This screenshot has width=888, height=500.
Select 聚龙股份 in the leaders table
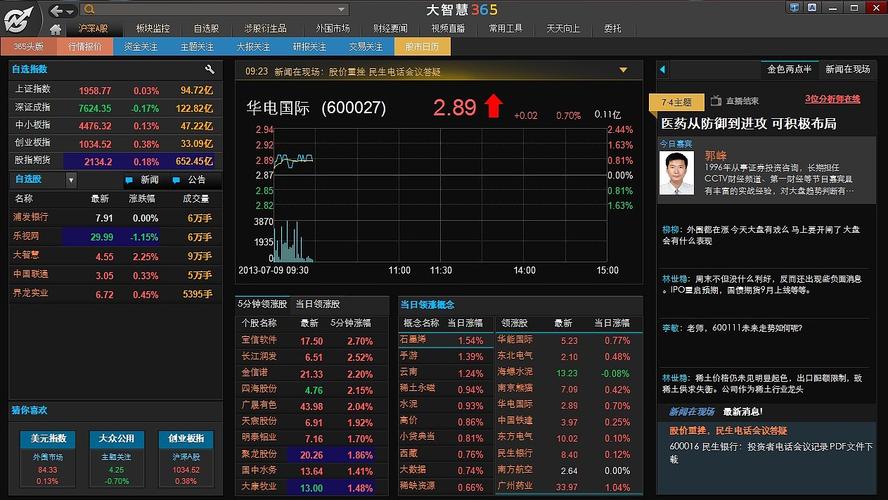click(312, 455)
